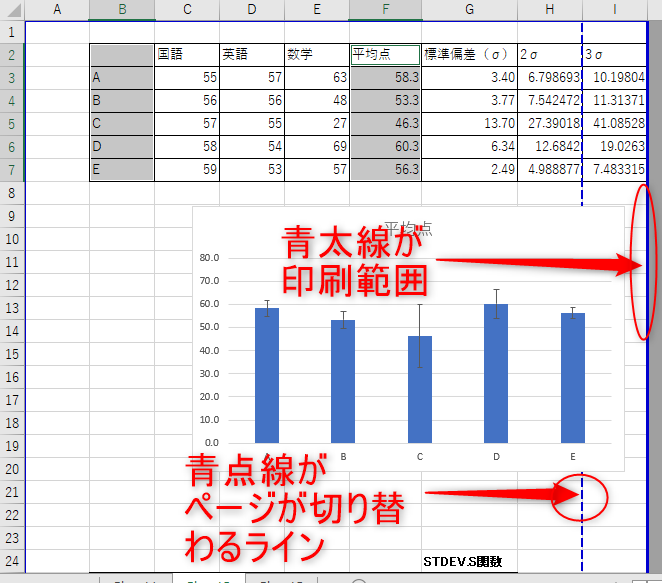This screenshot has width=662, height=583.
Task: Click the 国語 header cell
Action: coord(187,54)
